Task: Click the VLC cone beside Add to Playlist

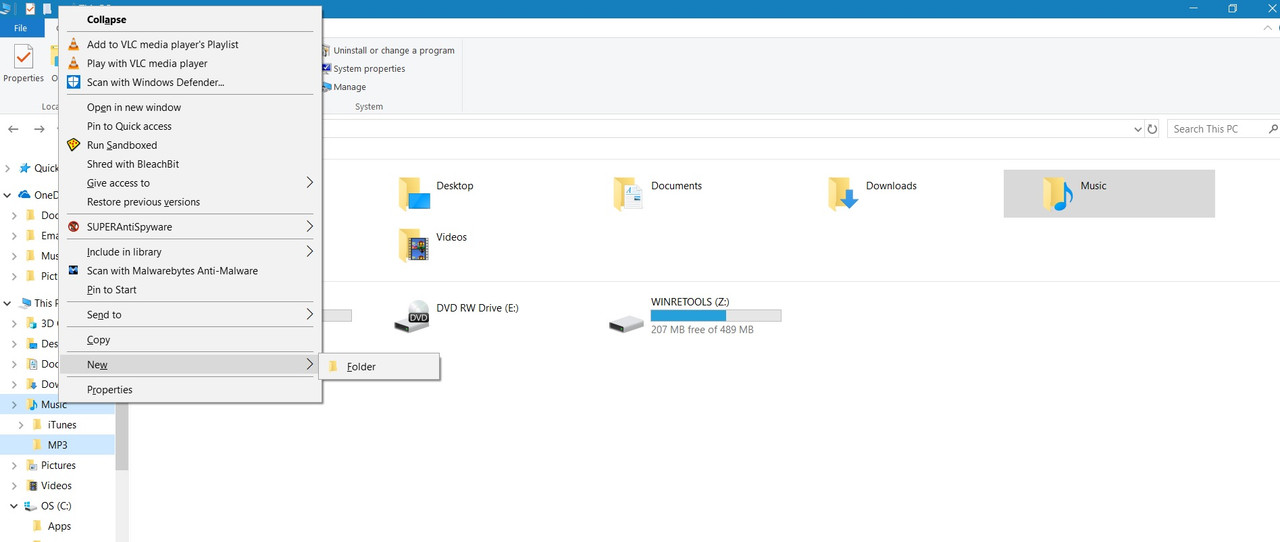Action: point(73,44)
